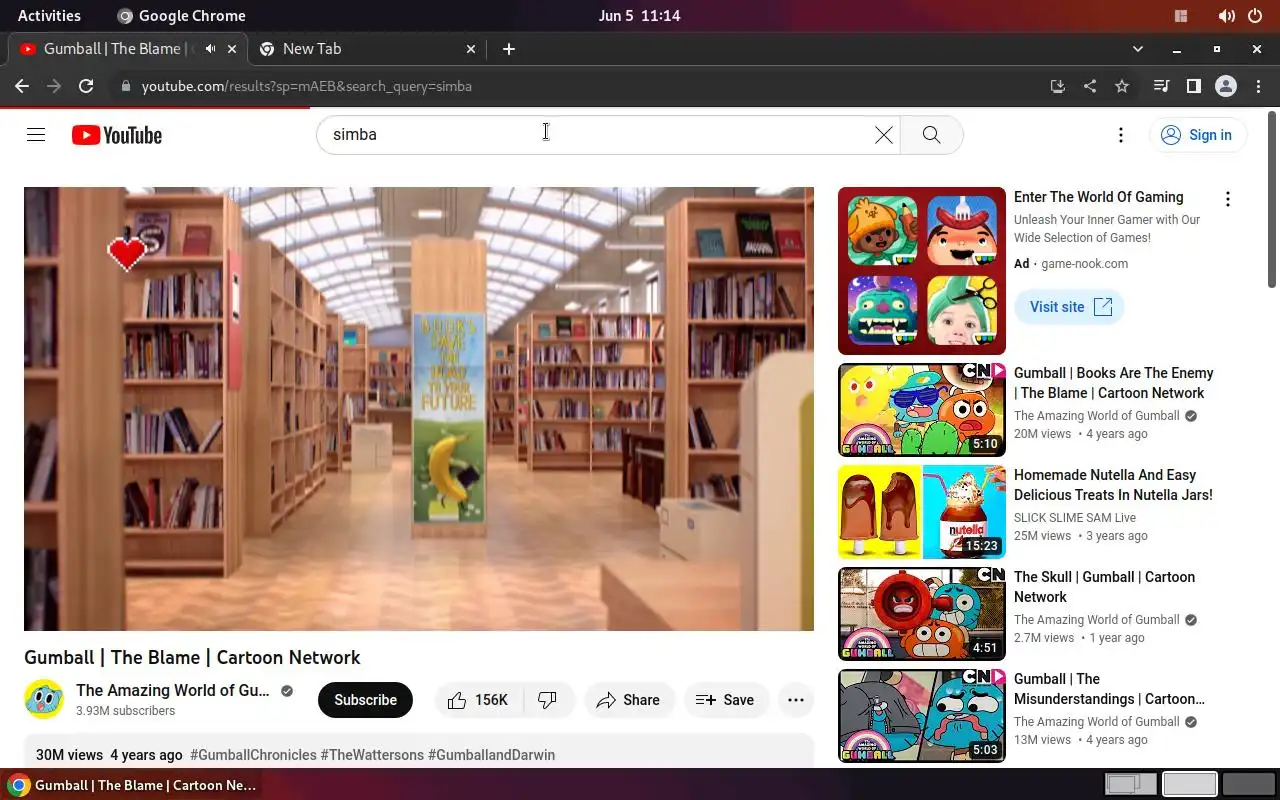Like the video with thumbs up 156K
1280x800 pixels.
click(479, 700)
